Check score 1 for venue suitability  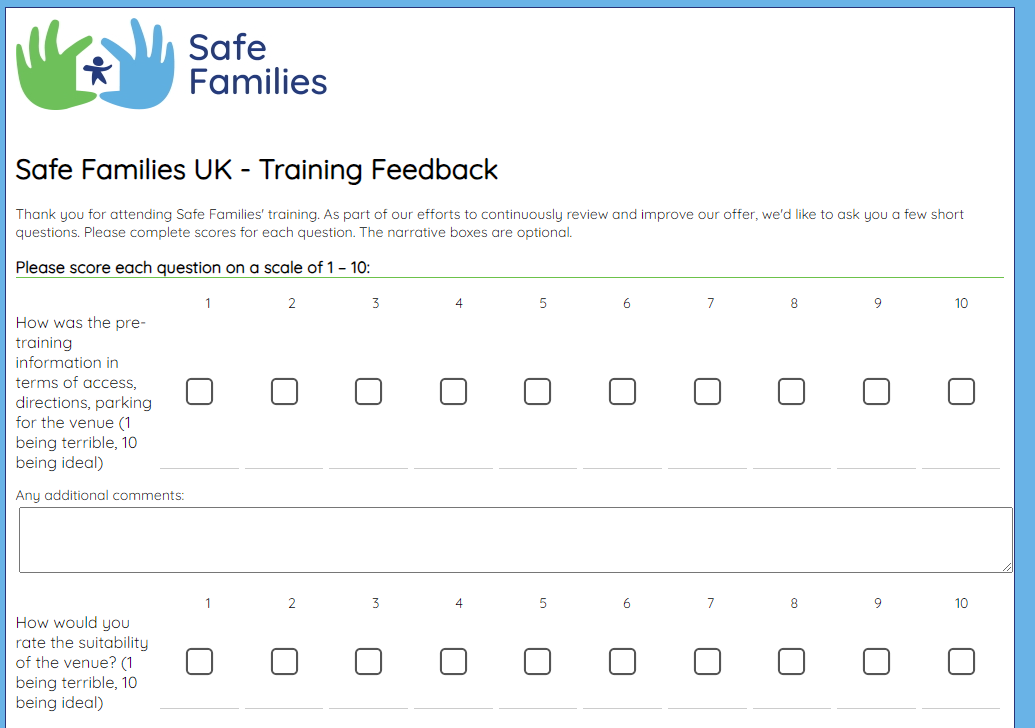click(200, 661)
